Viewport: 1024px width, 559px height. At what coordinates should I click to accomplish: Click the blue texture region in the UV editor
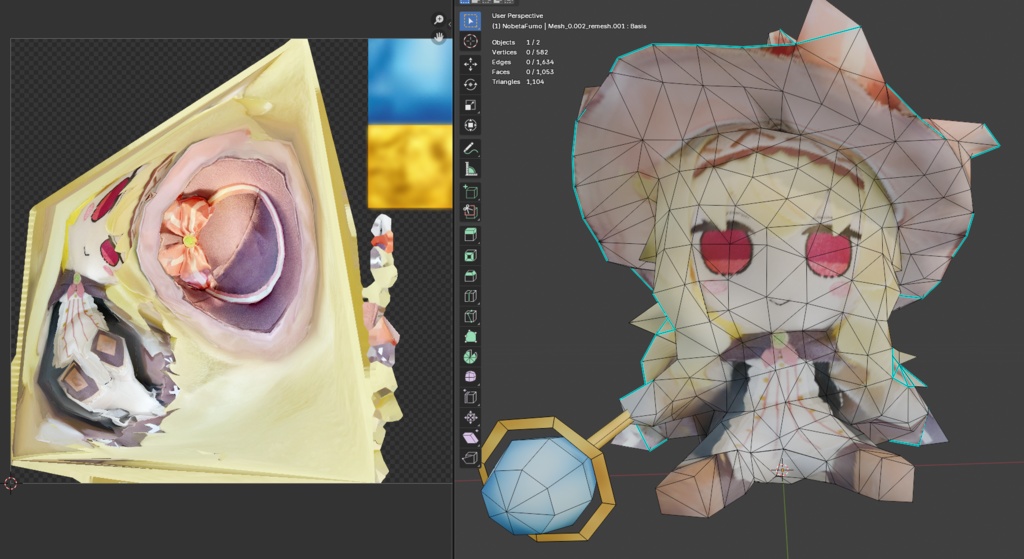tap(410, 80)
